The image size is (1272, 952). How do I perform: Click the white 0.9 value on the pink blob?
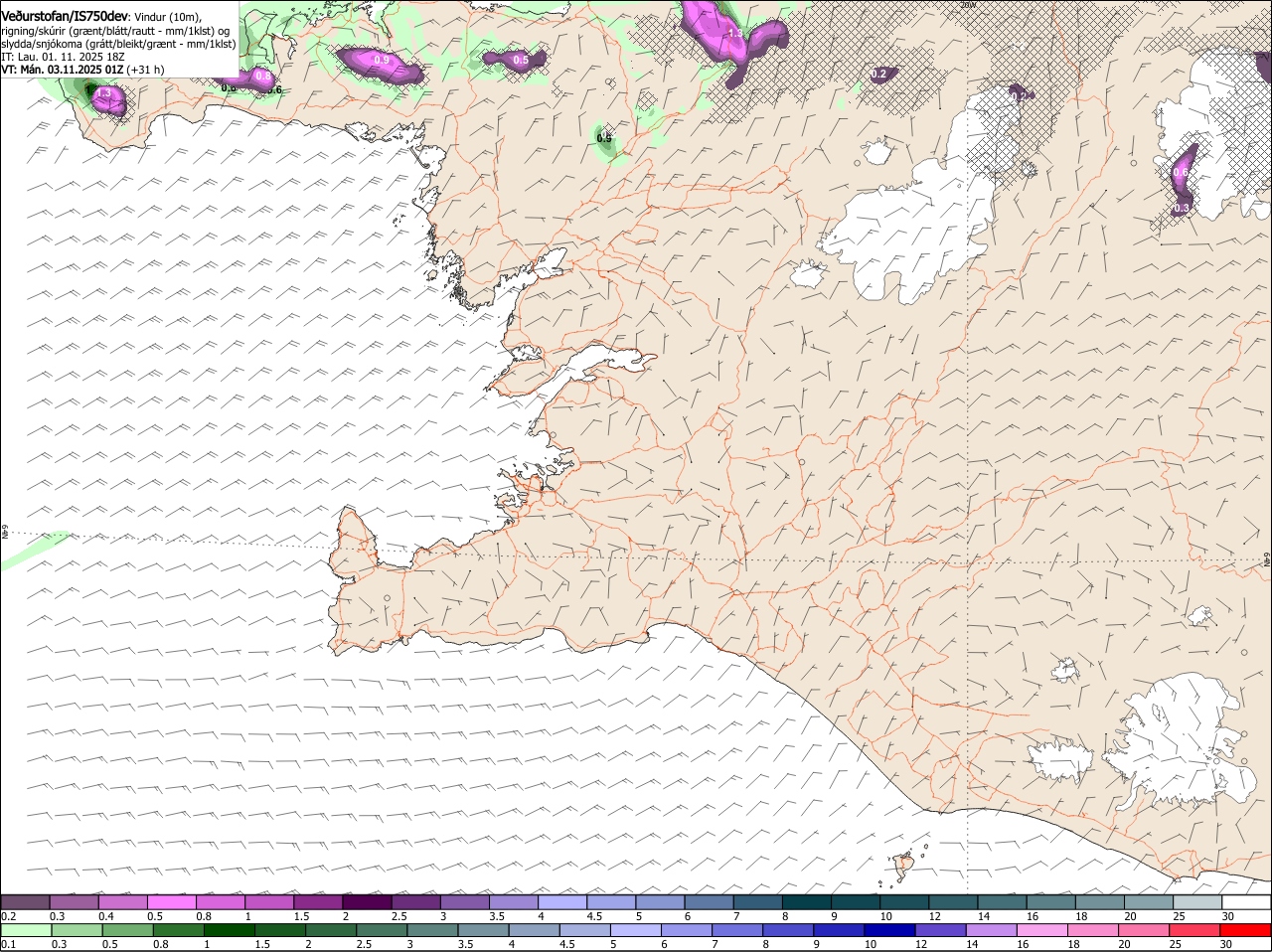point(381,61)
